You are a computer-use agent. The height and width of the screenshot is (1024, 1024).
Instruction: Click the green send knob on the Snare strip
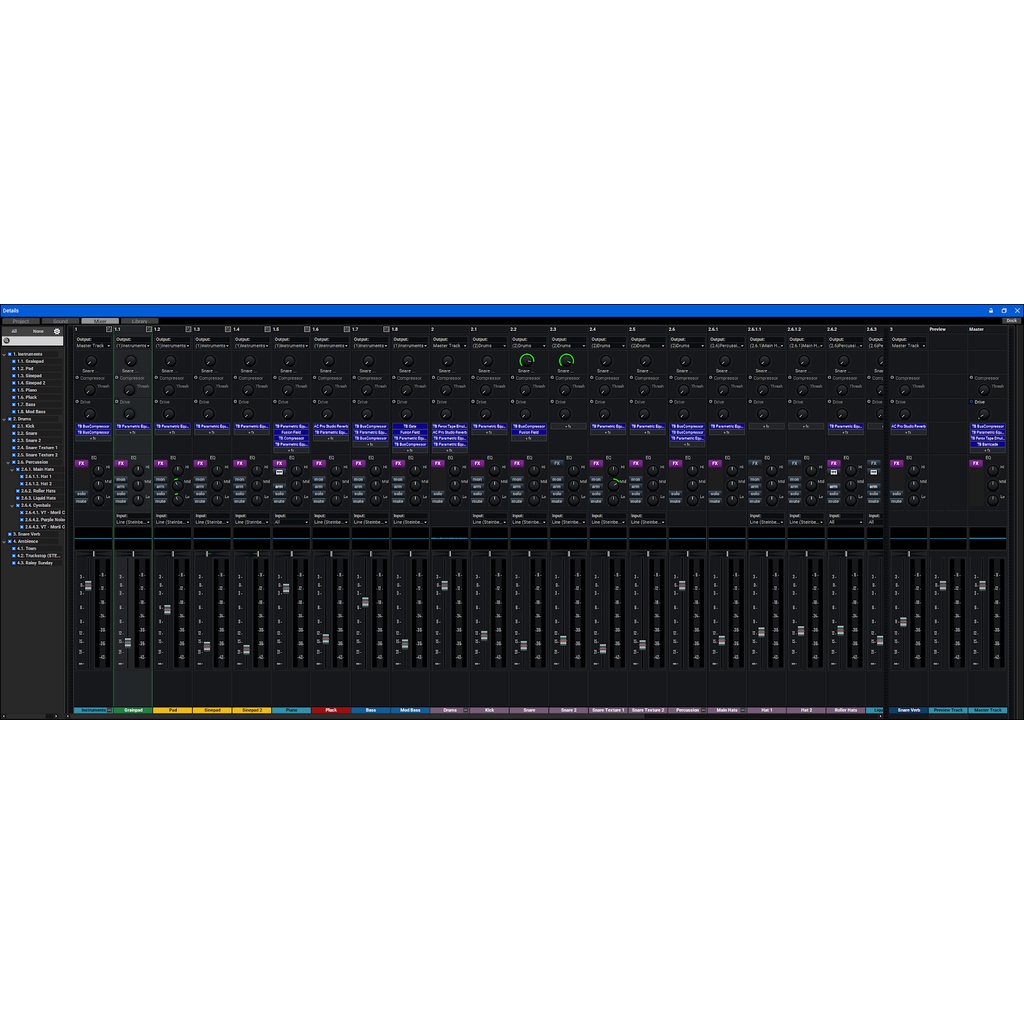[x=526, y=360]
